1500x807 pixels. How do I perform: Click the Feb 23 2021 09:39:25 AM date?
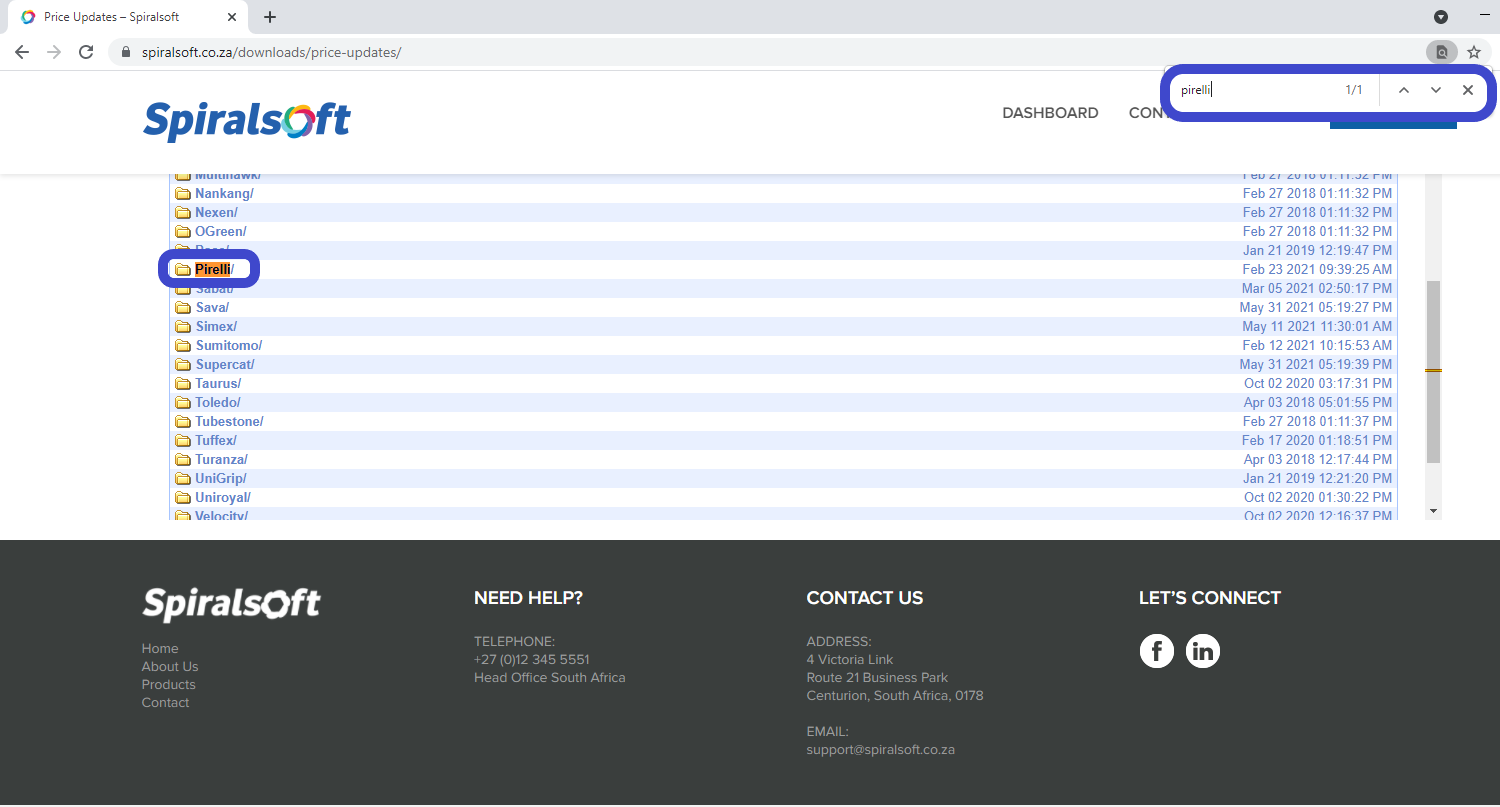coord(1317,269)
